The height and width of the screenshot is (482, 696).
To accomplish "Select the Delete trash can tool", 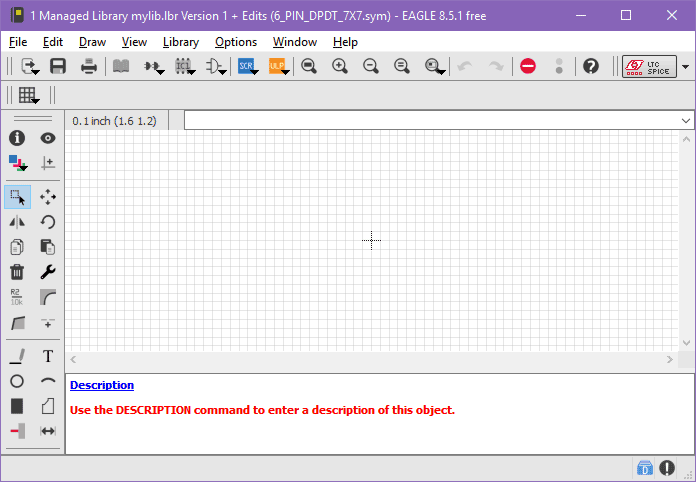I will coord(17,271).
